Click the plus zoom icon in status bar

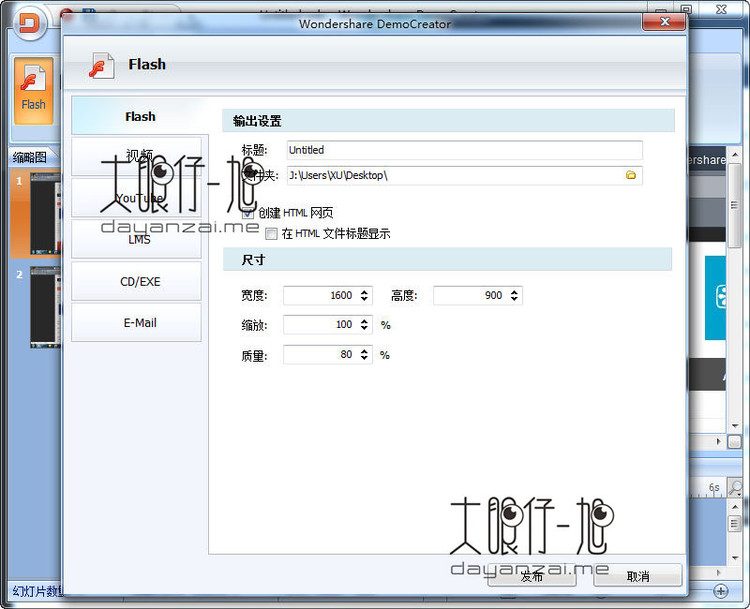click(x=721, y=591)
